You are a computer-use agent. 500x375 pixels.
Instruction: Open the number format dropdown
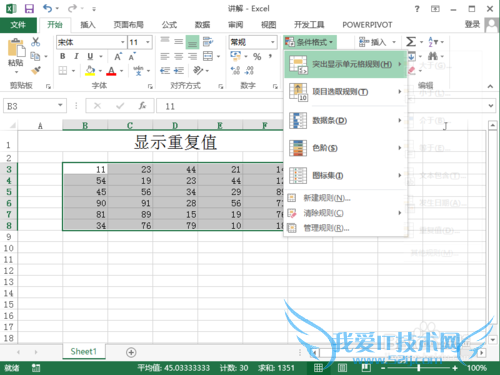tap(273, 42)
